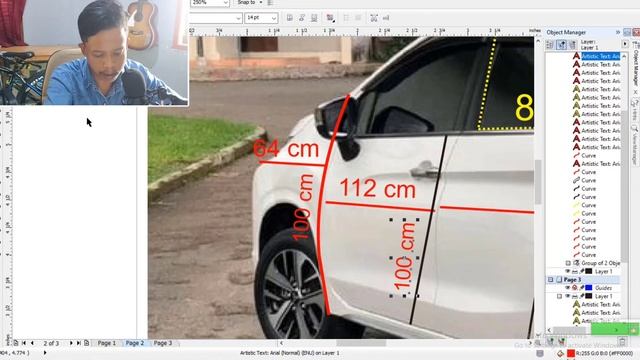Expand the Group of 2 Objects node
This screenshot has width=640, height=360.
568,263
